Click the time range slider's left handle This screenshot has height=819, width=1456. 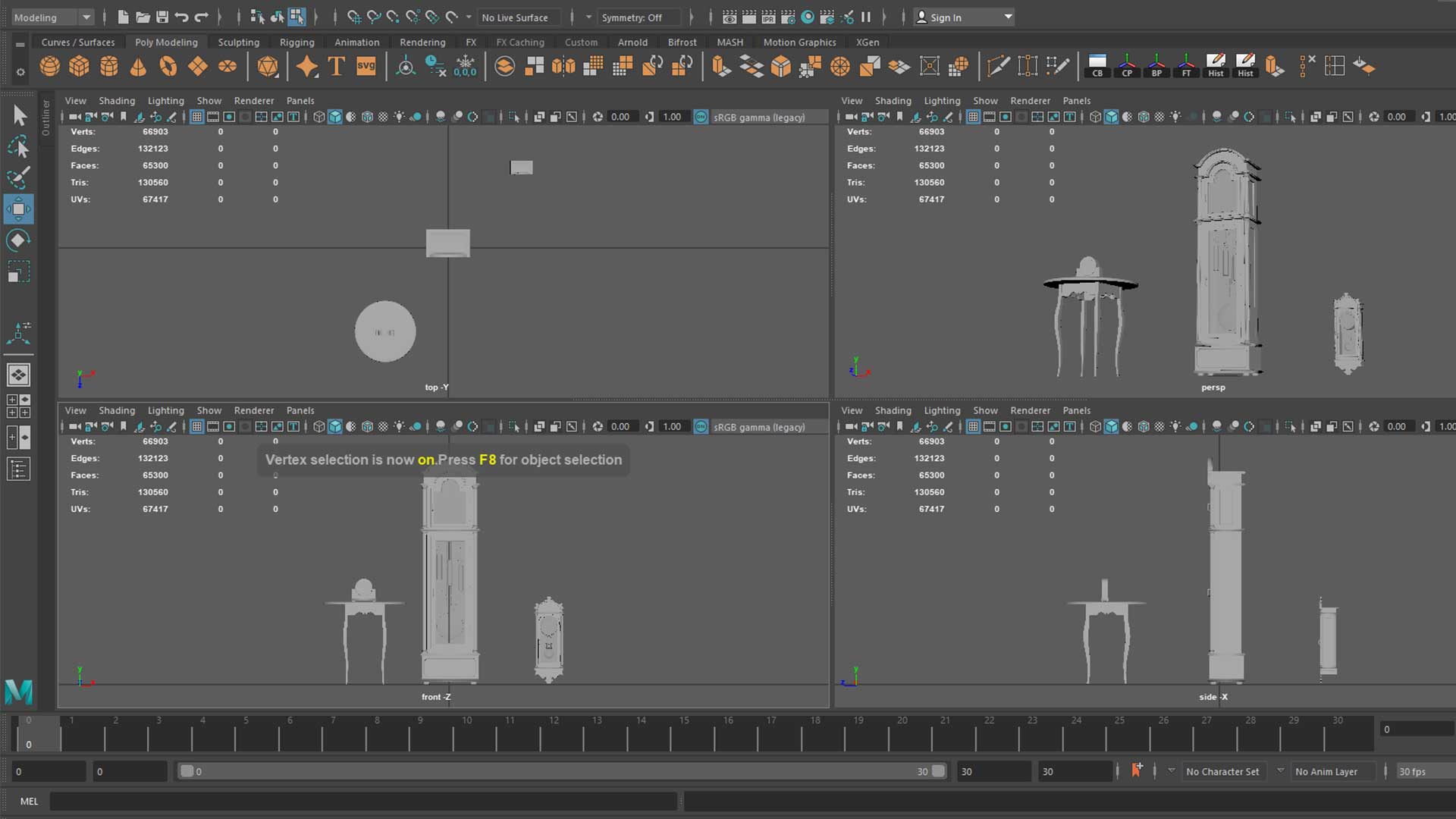tap(187, 771)
